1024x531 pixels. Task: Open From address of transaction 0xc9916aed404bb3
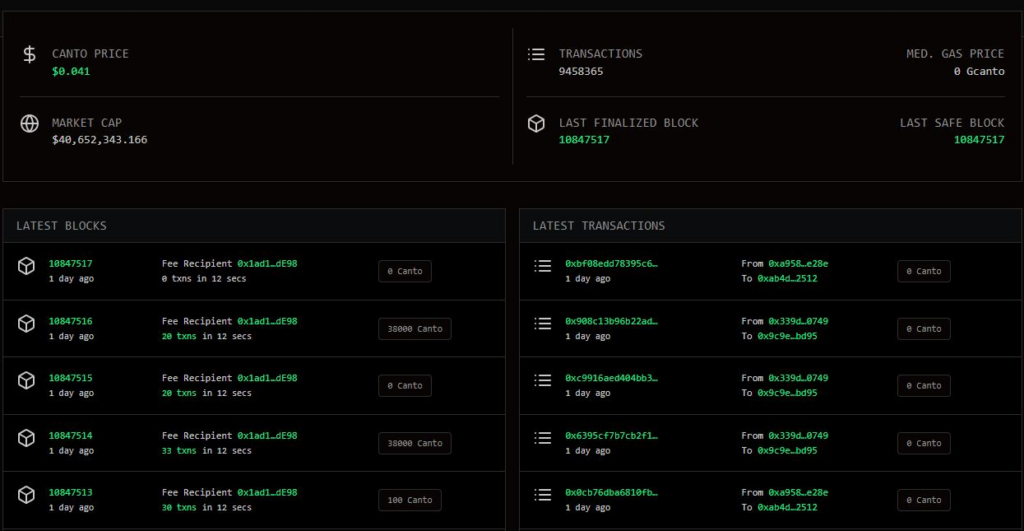798,378
